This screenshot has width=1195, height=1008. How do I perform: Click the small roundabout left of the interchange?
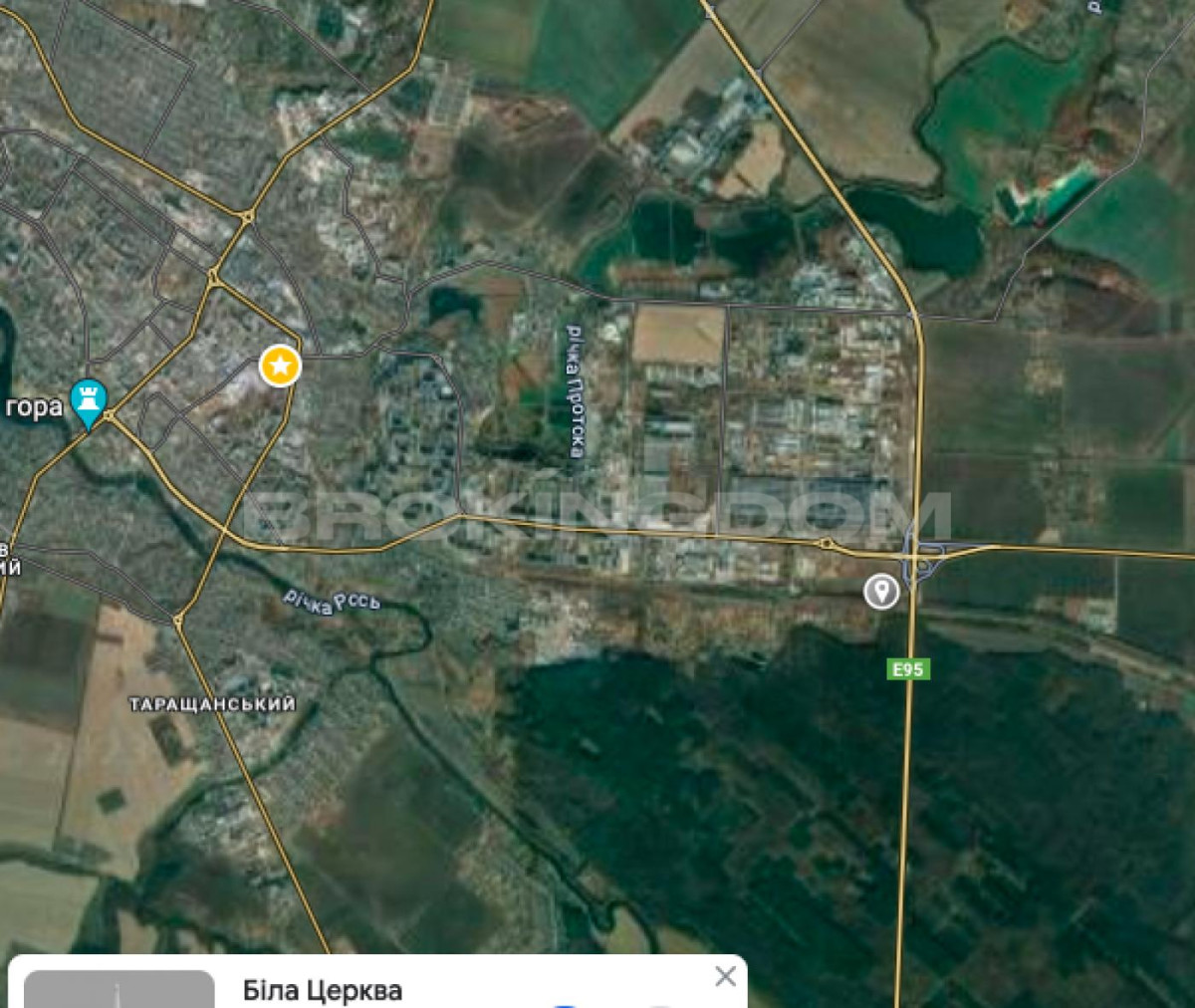[x=827, y=543]
